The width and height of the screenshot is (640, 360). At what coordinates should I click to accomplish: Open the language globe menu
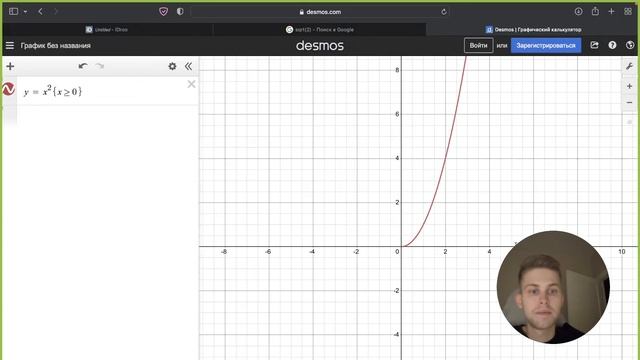[630, 45]
